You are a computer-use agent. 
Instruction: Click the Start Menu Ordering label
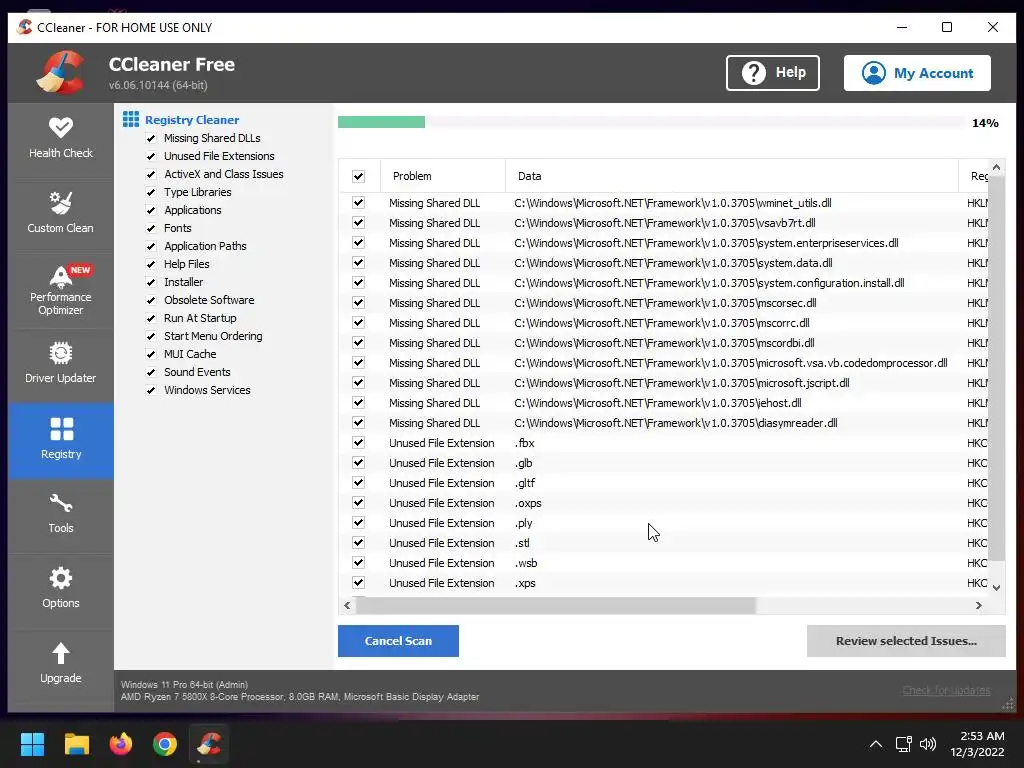(x=213, y=336)
